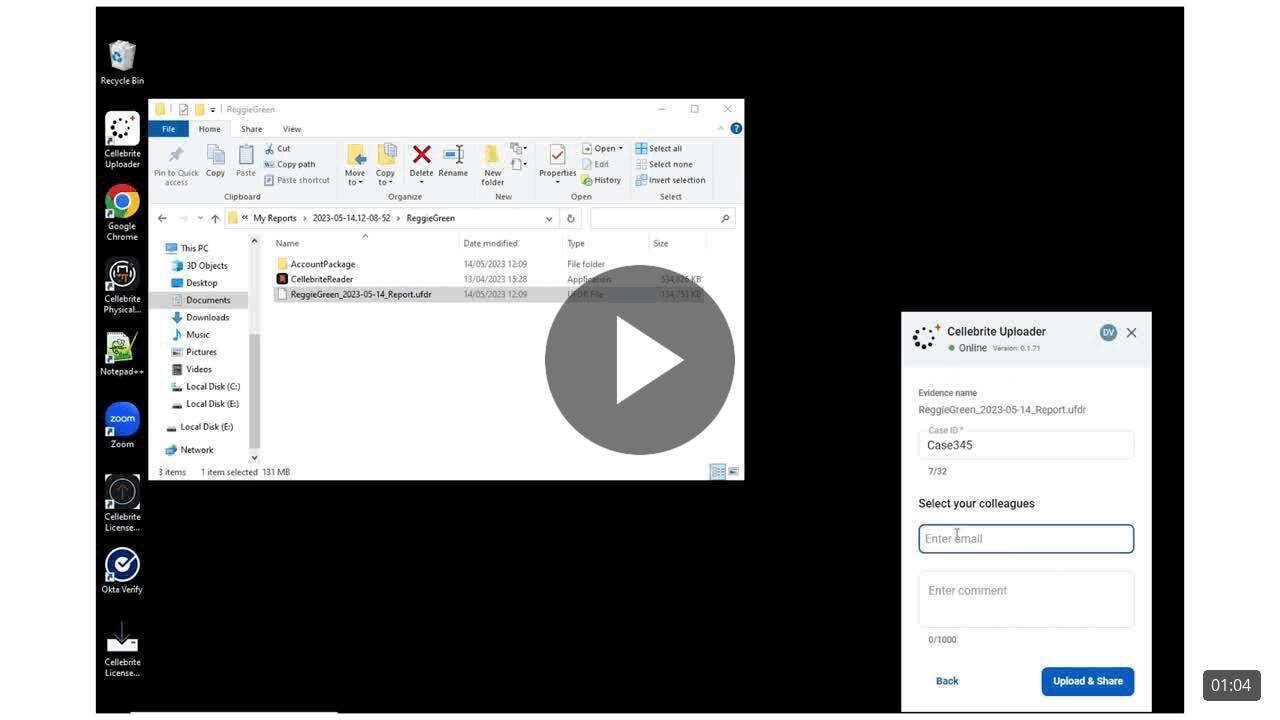Viewport: 1280px width, 720px height.
Task: Click Paste shortcut in the ribbon
Action: point(296,181)
